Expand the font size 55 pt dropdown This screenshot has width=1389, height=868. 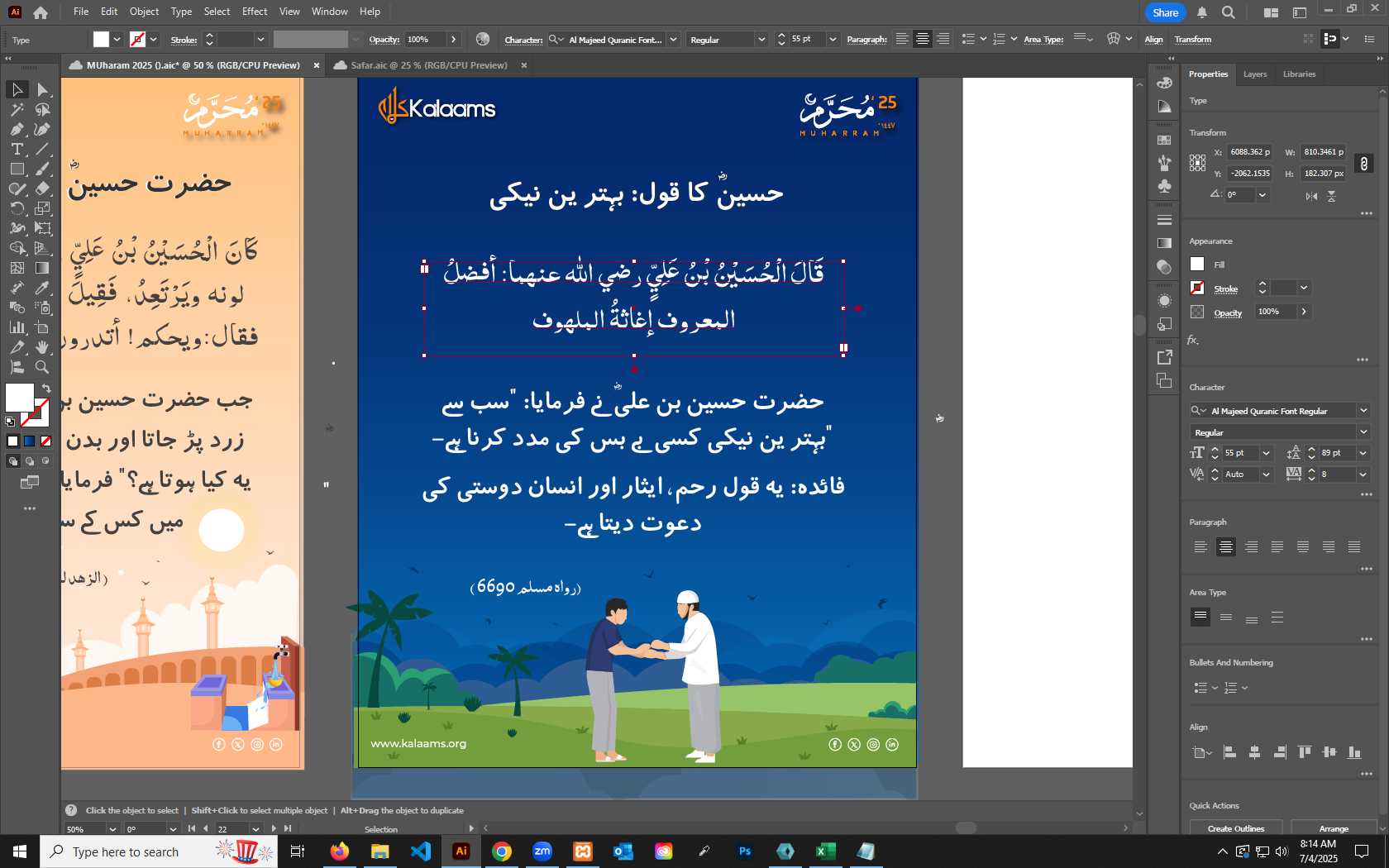[x=1266, y=453]
